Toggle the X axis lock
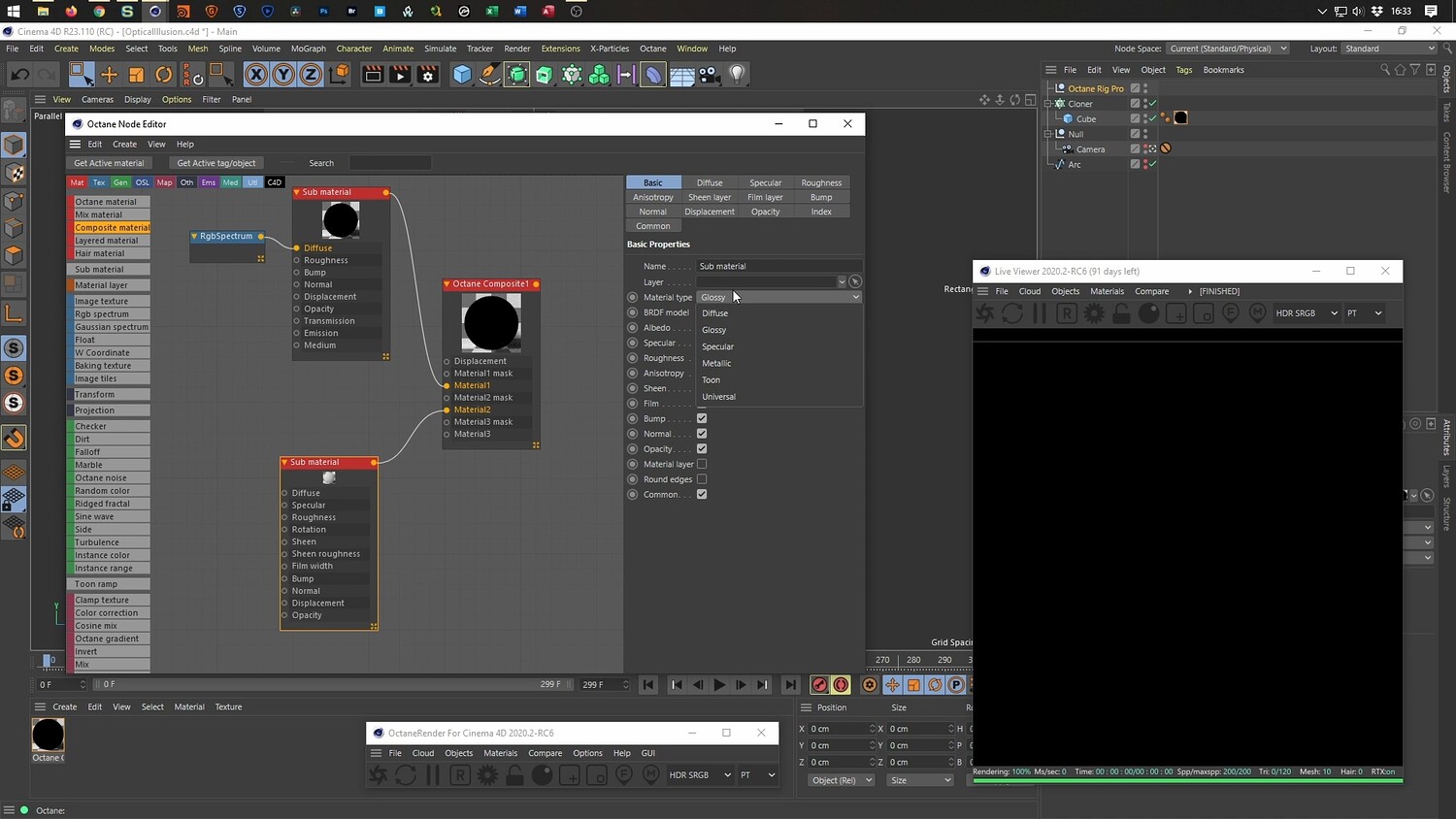The width and height of the screenshot is (1456, 819). [x=256, y=75]
